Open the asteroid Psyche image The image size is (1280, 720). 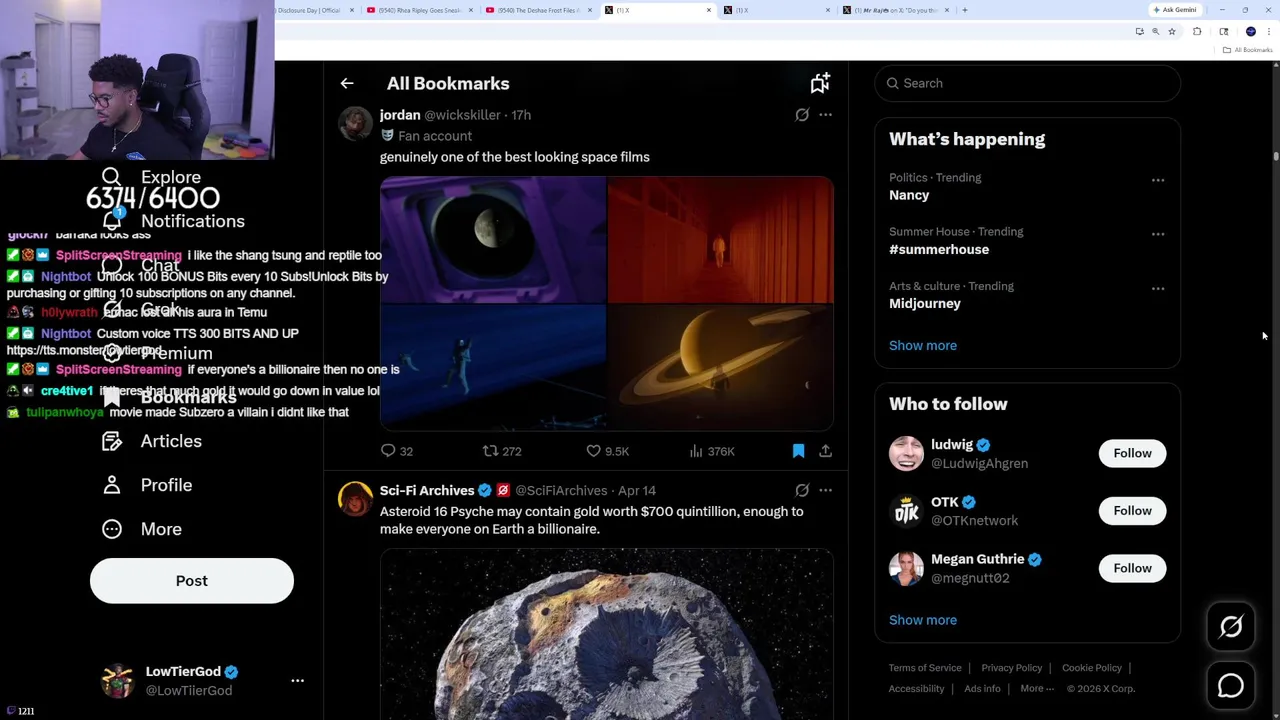(607, 634)
